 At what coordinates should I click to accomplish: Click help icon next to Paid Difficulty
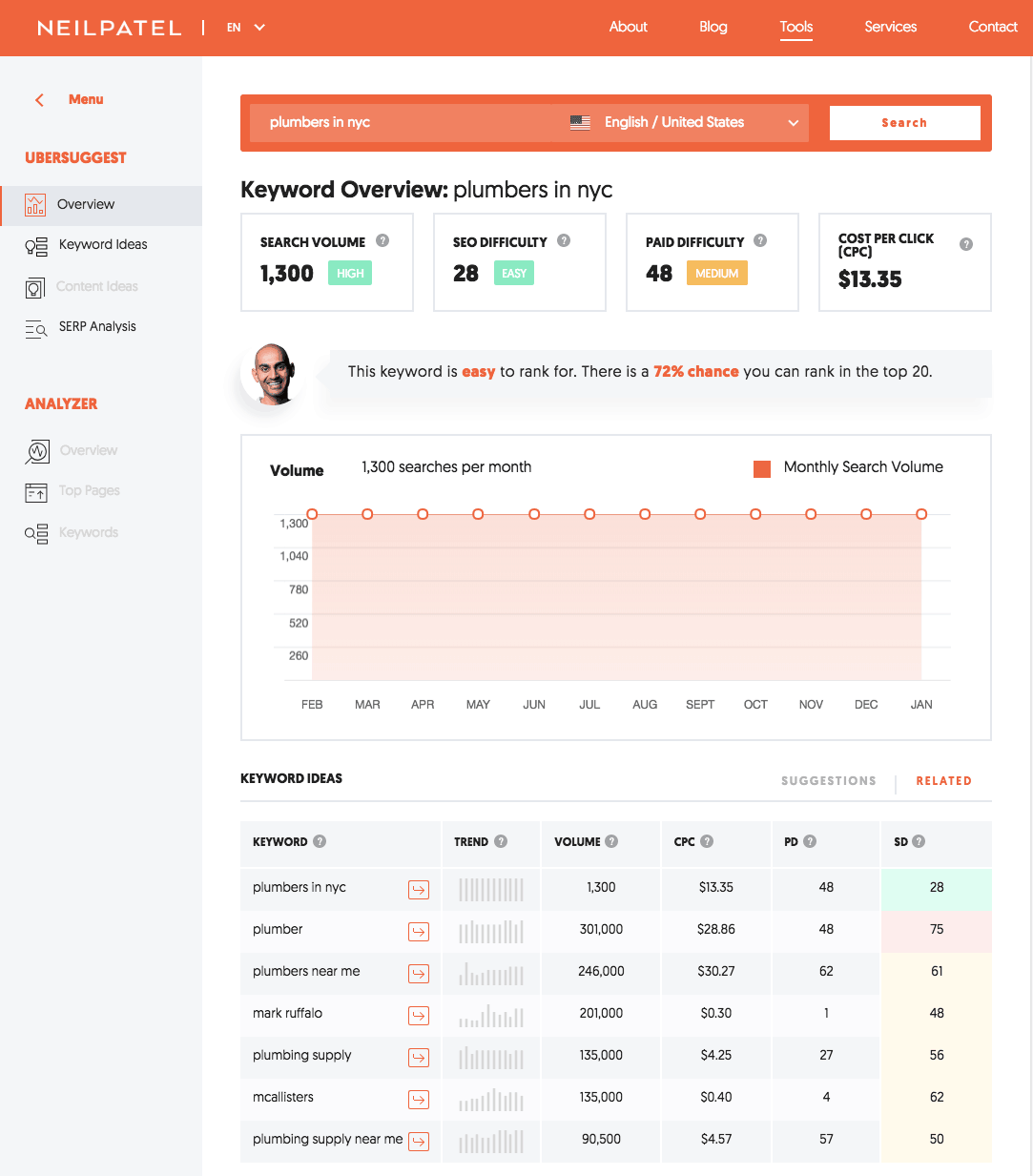760,240
